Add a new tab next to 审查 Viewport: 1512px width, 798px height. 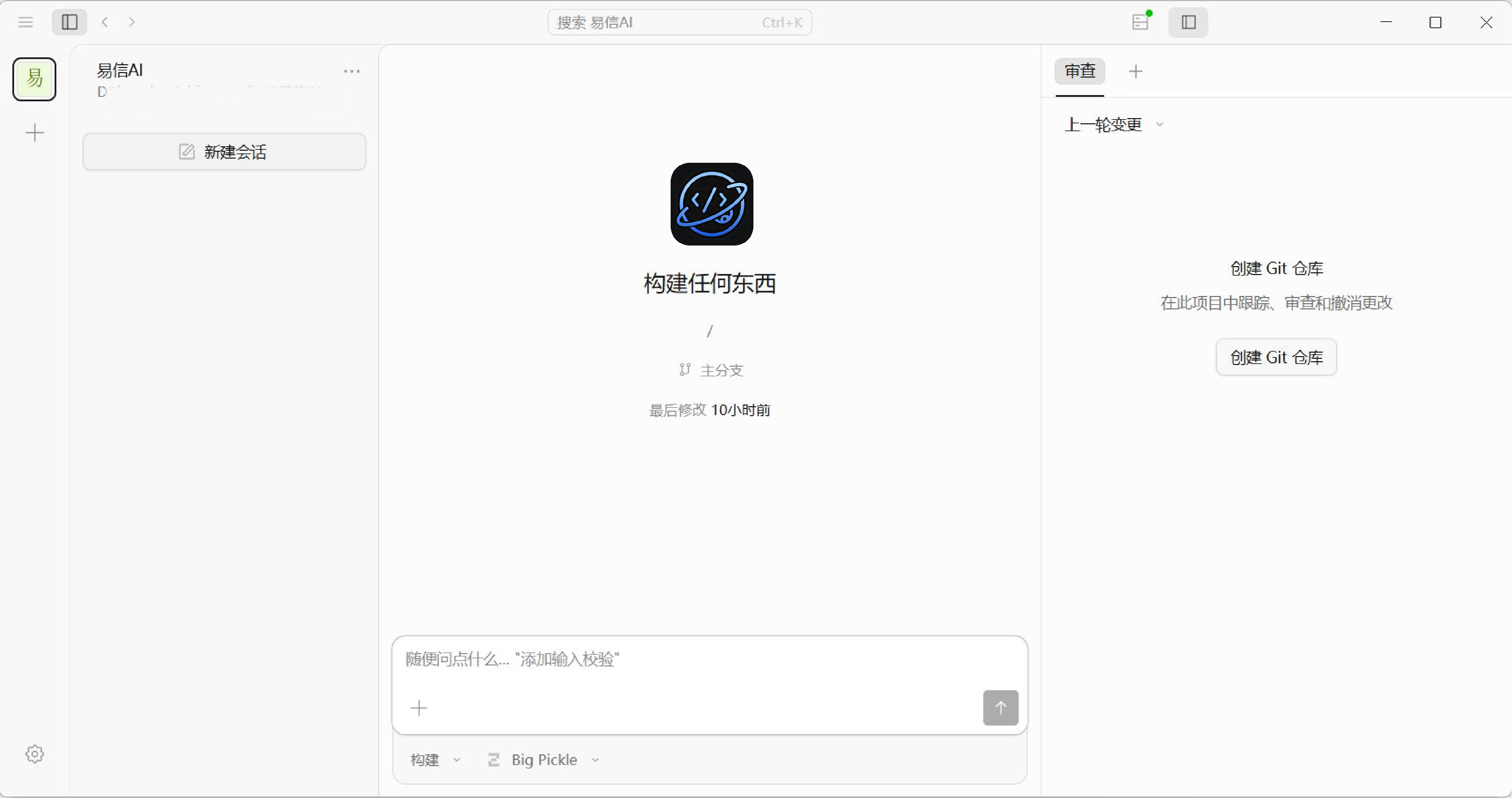(x=1136, y=71)
